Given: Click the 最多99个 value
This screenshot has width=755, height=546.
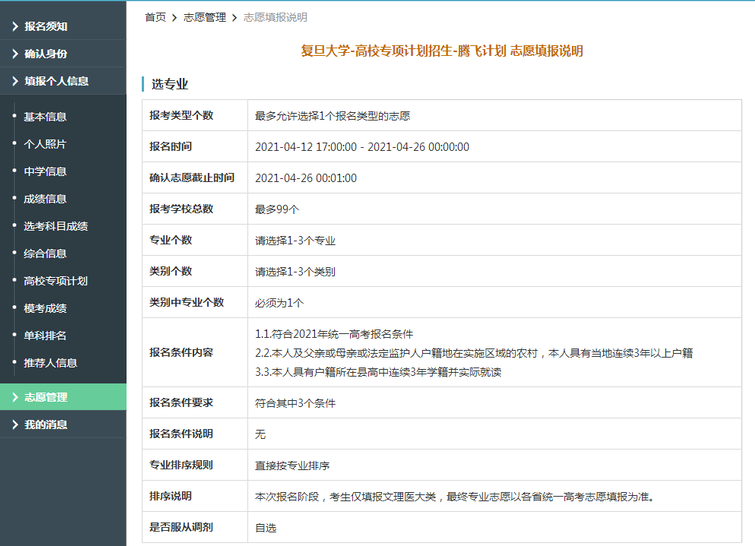Looking at the screenshot, I should coord(277,209).
